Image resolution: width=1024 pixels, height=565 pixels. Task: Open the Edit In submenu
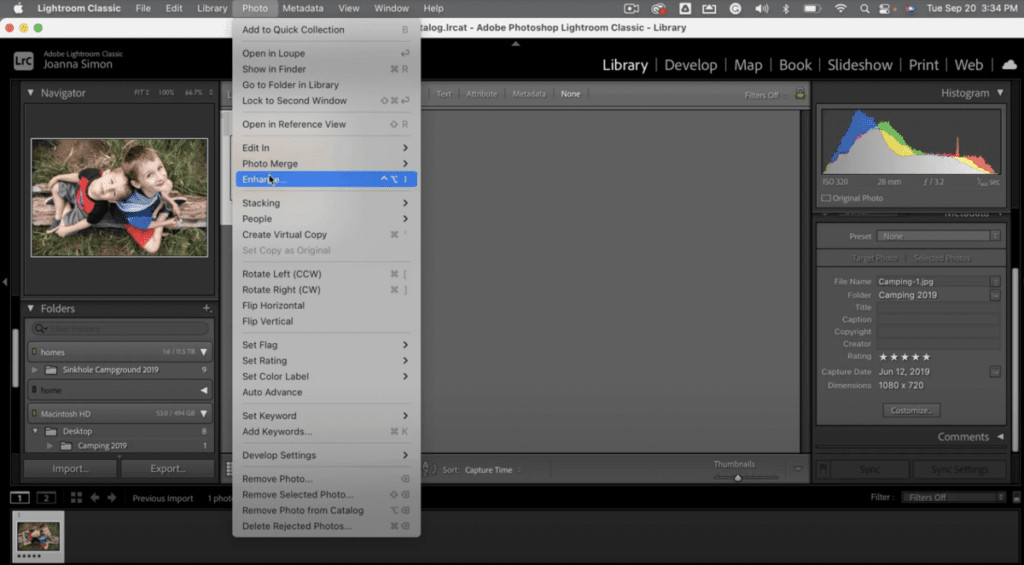pos(326,148)
